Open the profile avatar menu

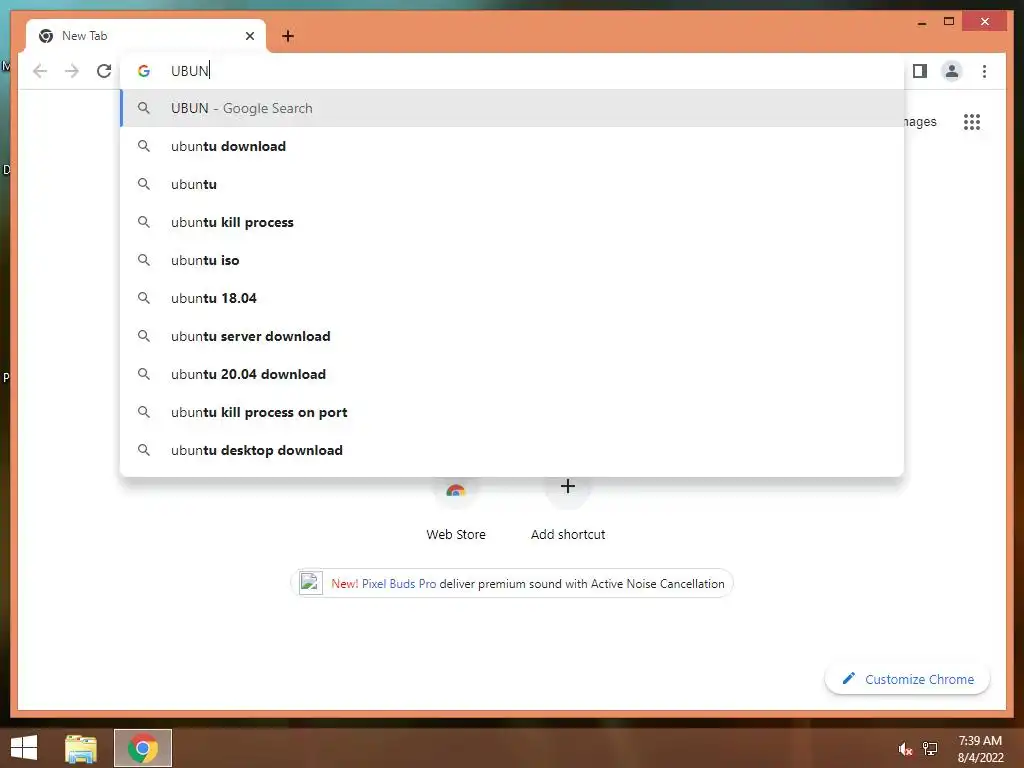952,71
